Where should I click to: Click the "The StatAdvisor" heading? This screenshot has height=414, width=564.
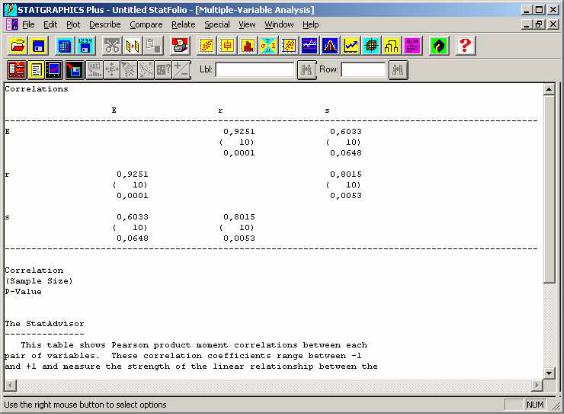click(x=44, y=323)
